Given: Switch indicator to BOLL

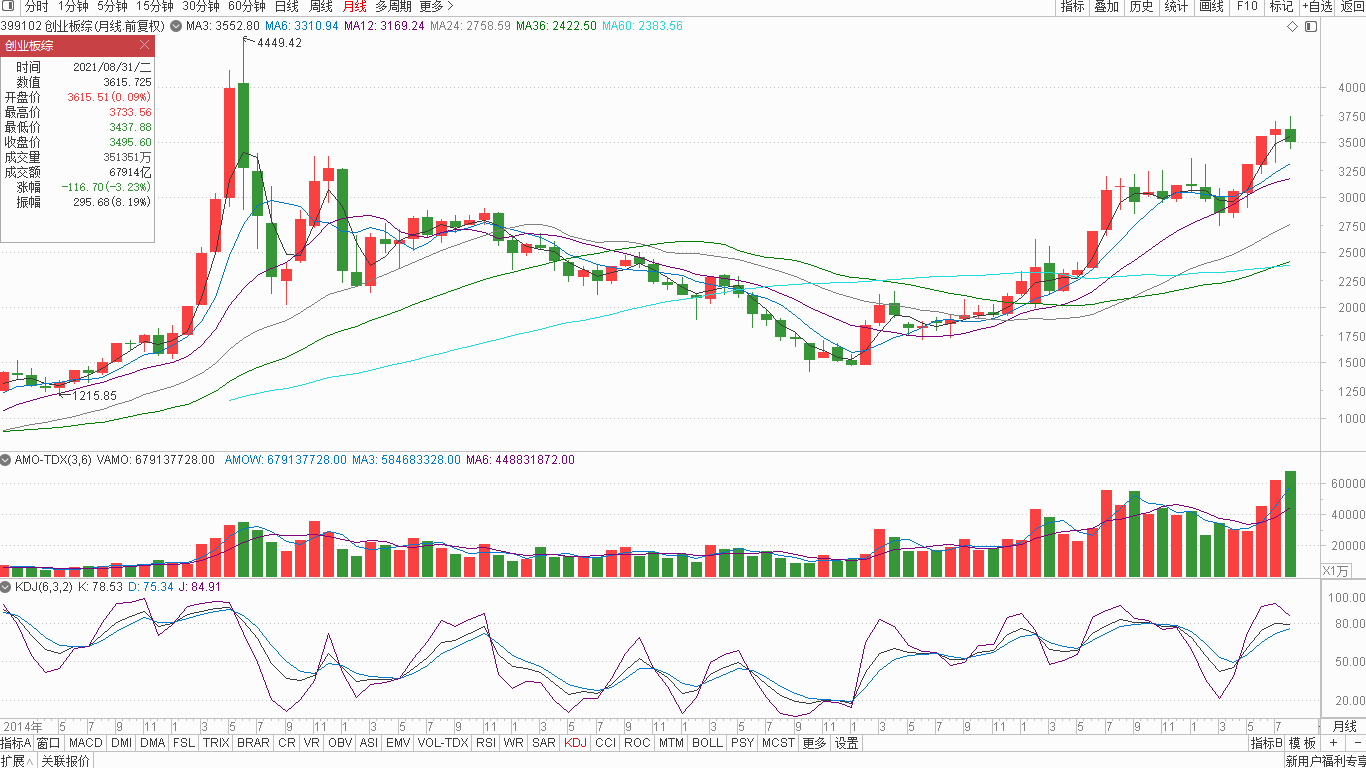Looking at the screenshot, I should click(x=708, y=743).
